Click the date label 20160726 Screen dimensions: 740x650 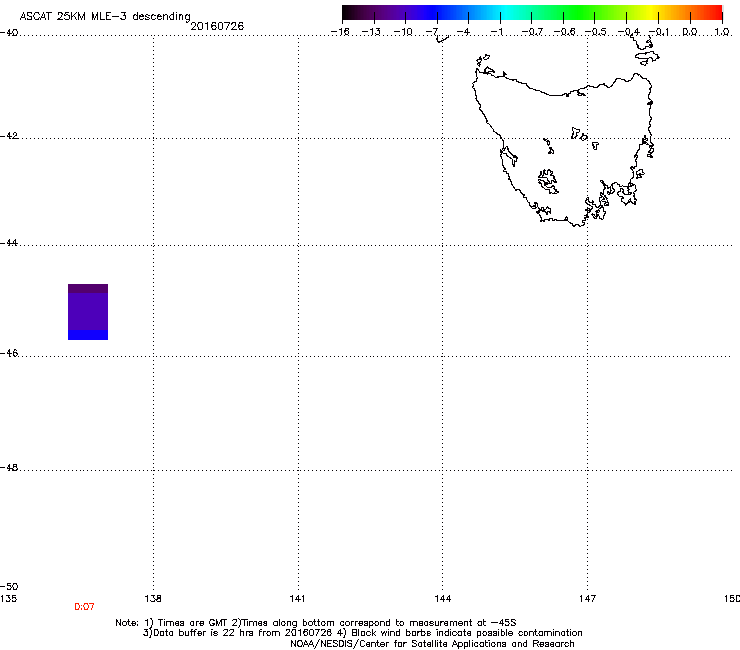click(217, 26)
